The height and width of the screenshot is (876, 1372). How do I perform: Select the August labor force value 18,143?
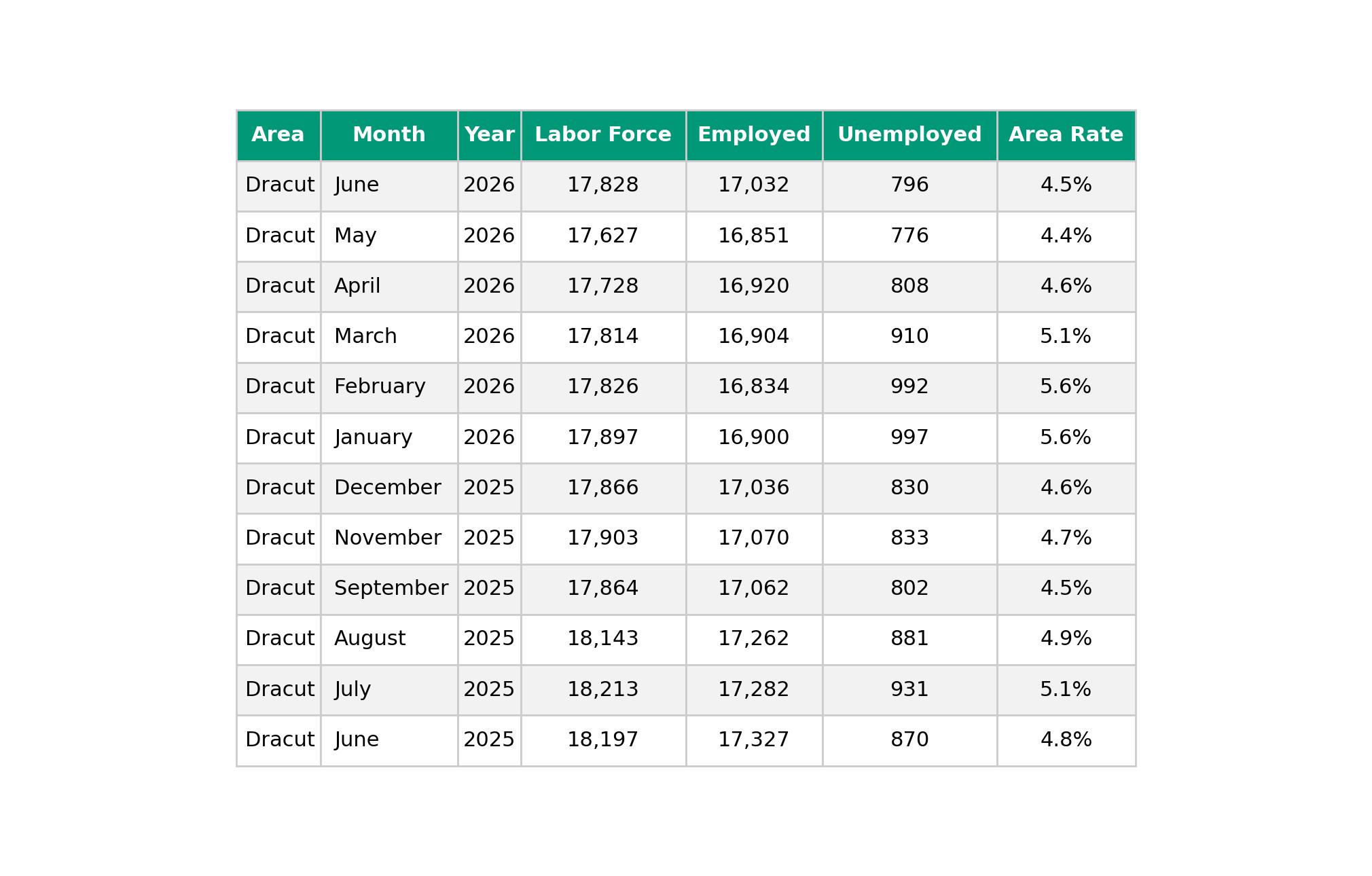coord(603,639)
